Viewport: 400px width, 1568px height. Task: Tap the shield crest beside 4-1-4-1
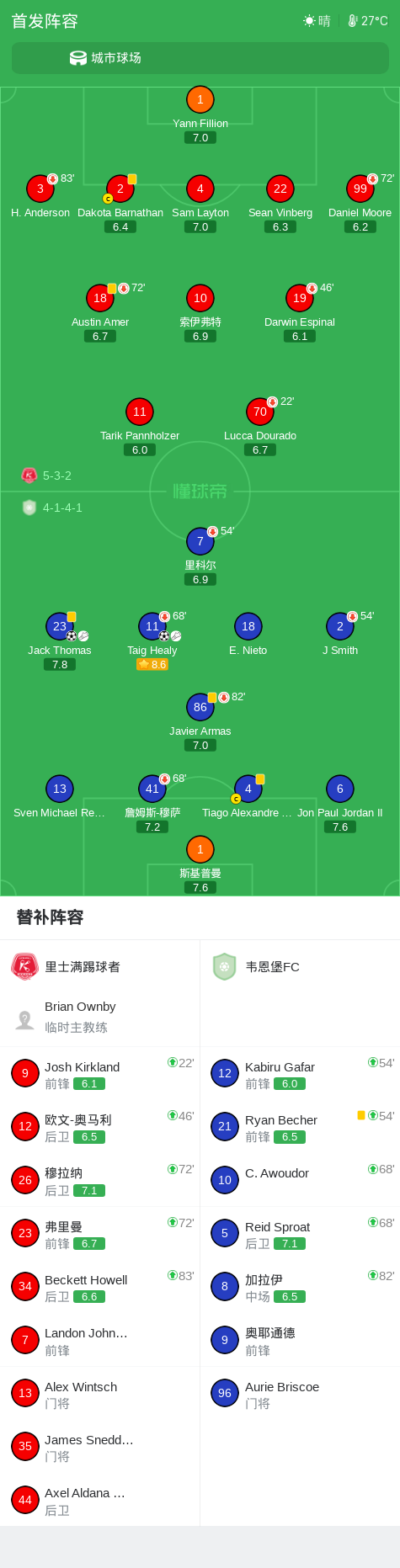pos(29,508)
